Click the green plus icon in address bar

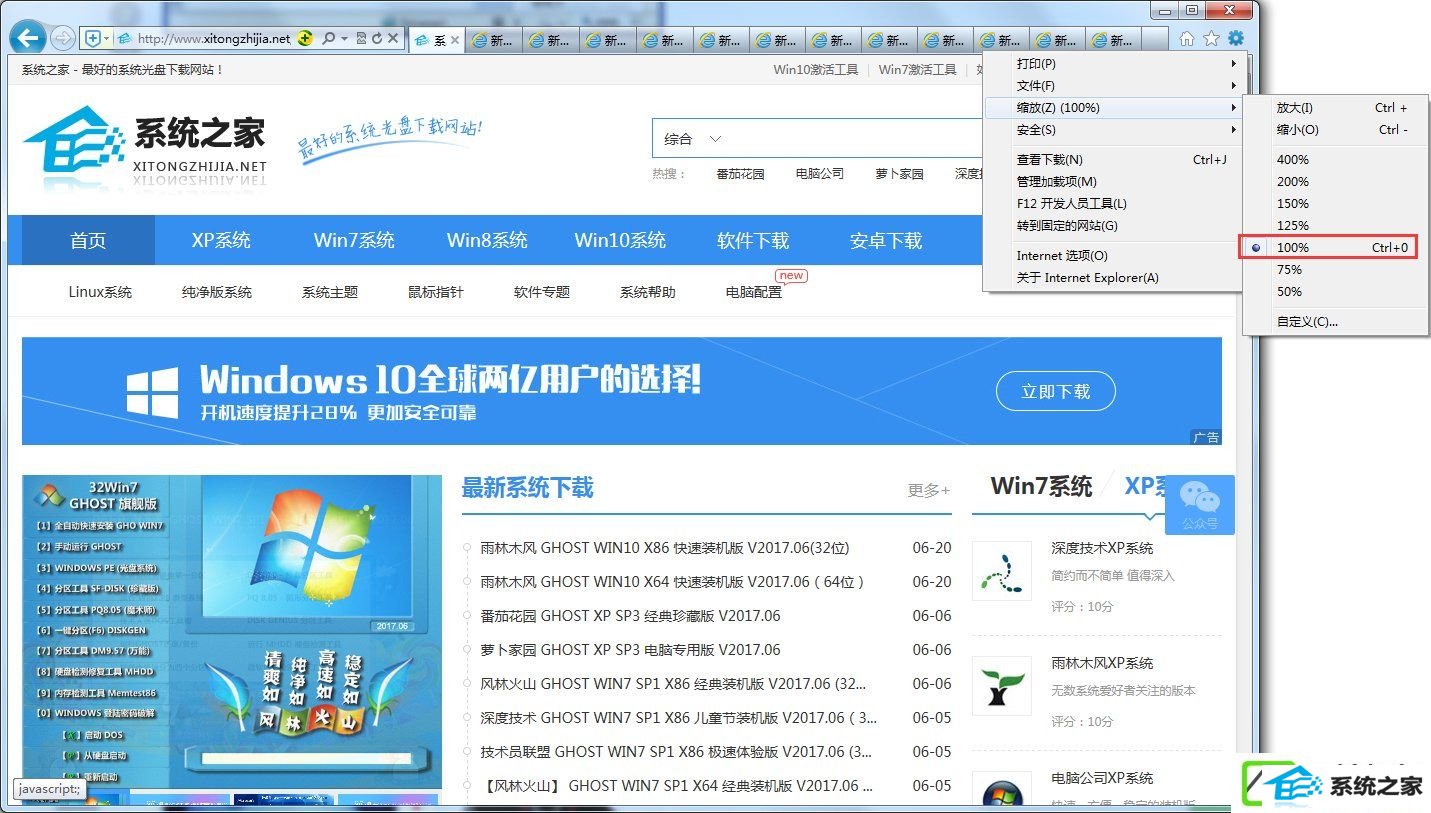click(306, 39)
